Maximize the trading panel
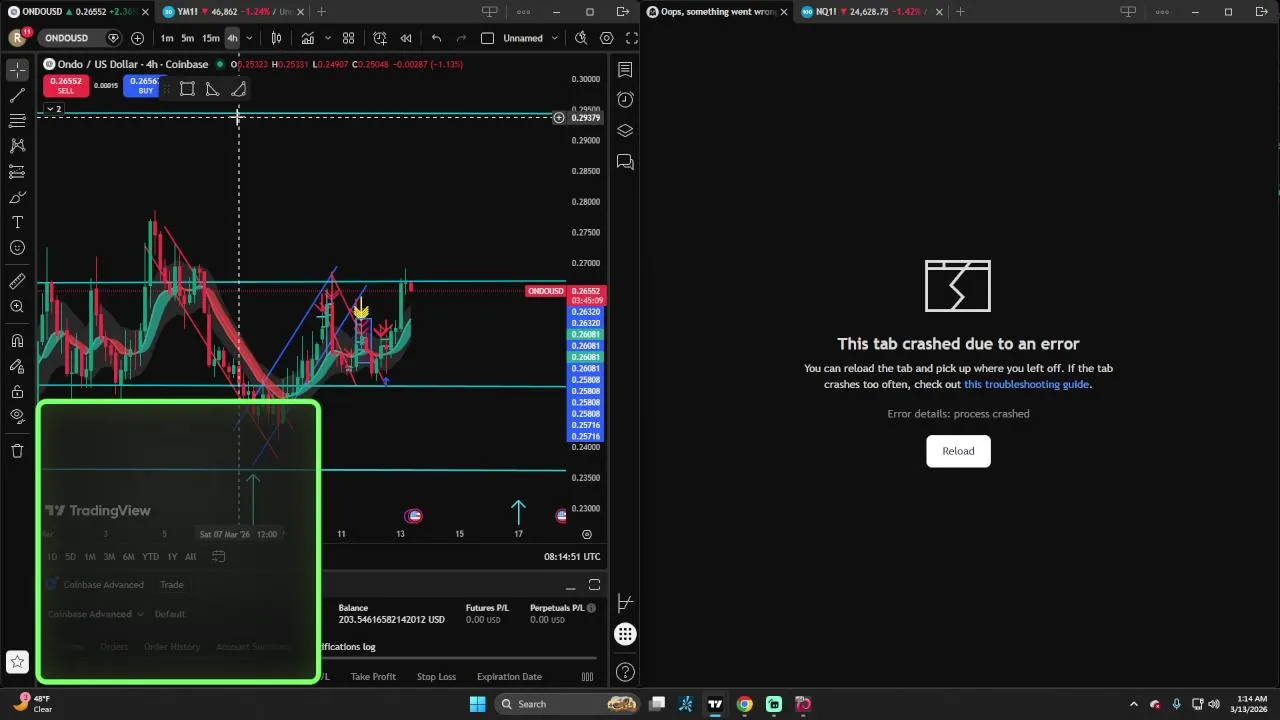 click(594, 585)
